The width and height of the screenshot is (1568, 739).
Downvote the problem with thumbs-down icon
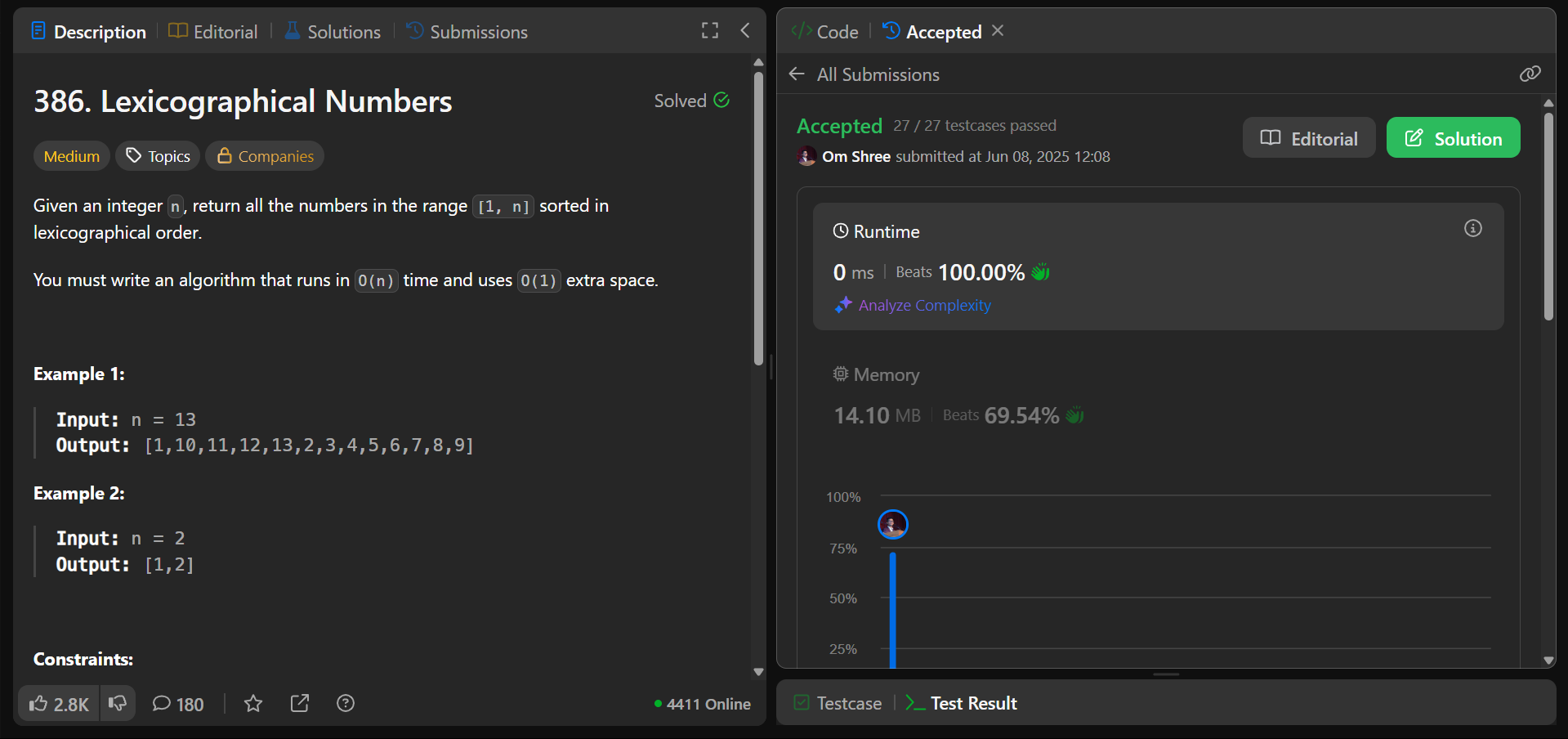[x=118, y=704]
